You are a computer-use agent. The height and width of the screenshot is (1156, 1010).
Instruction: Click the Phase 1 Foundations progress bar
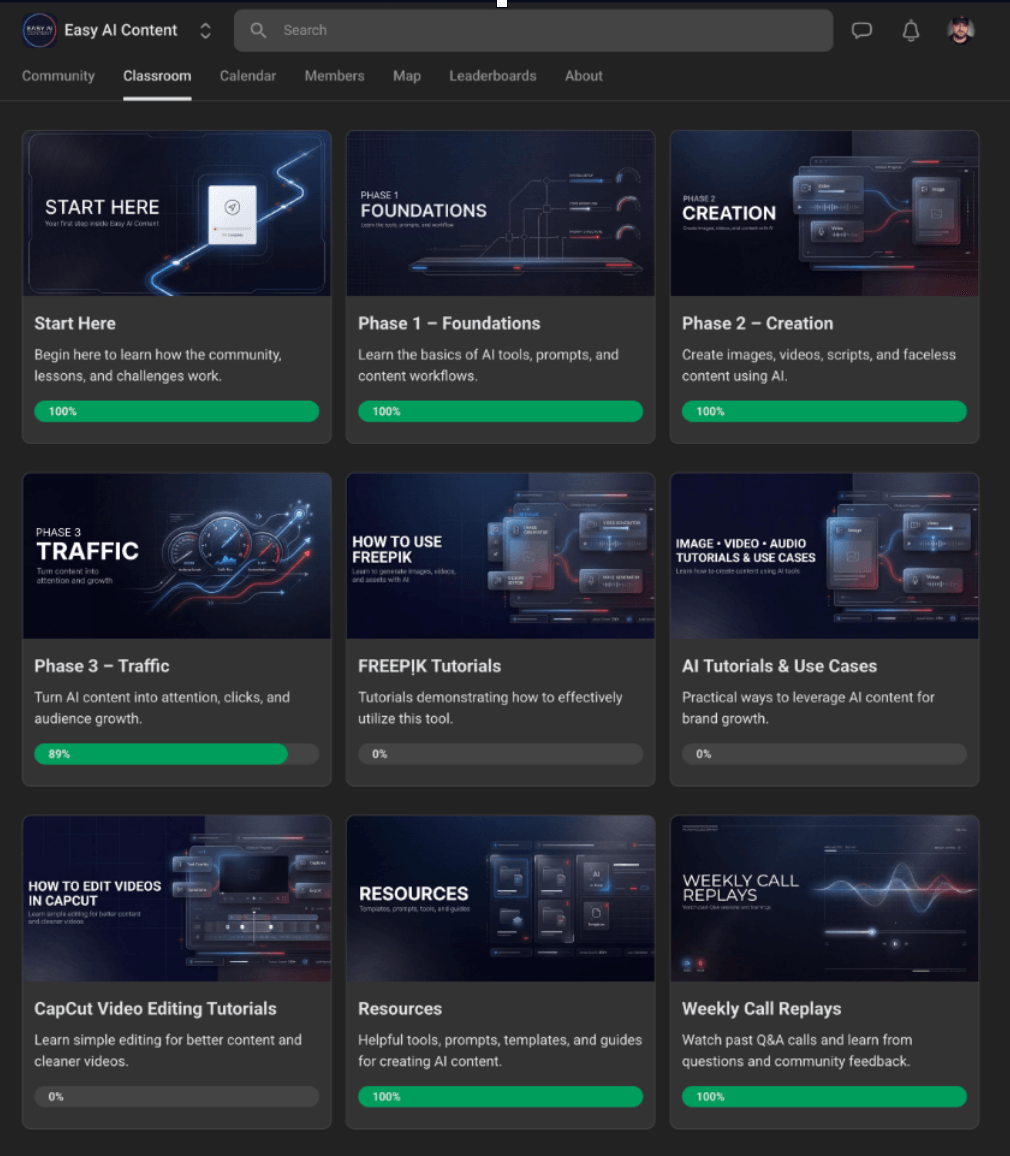(501, 411)
